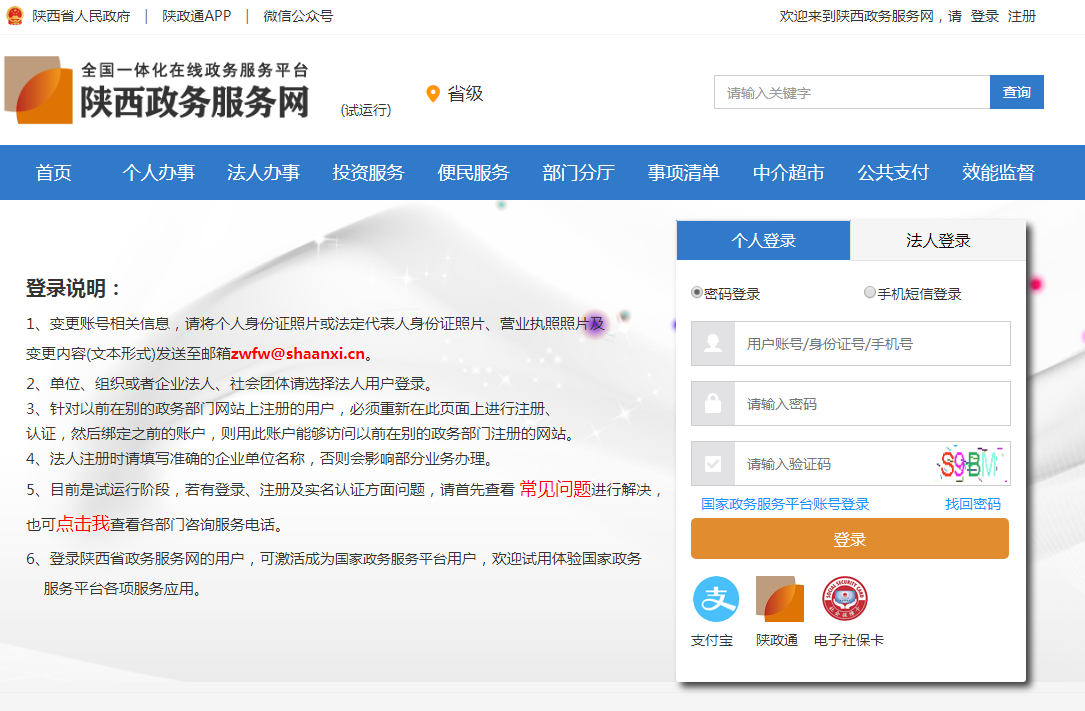
Task: Select the 手机短信登录 radio button
Action: click(870, 293)
